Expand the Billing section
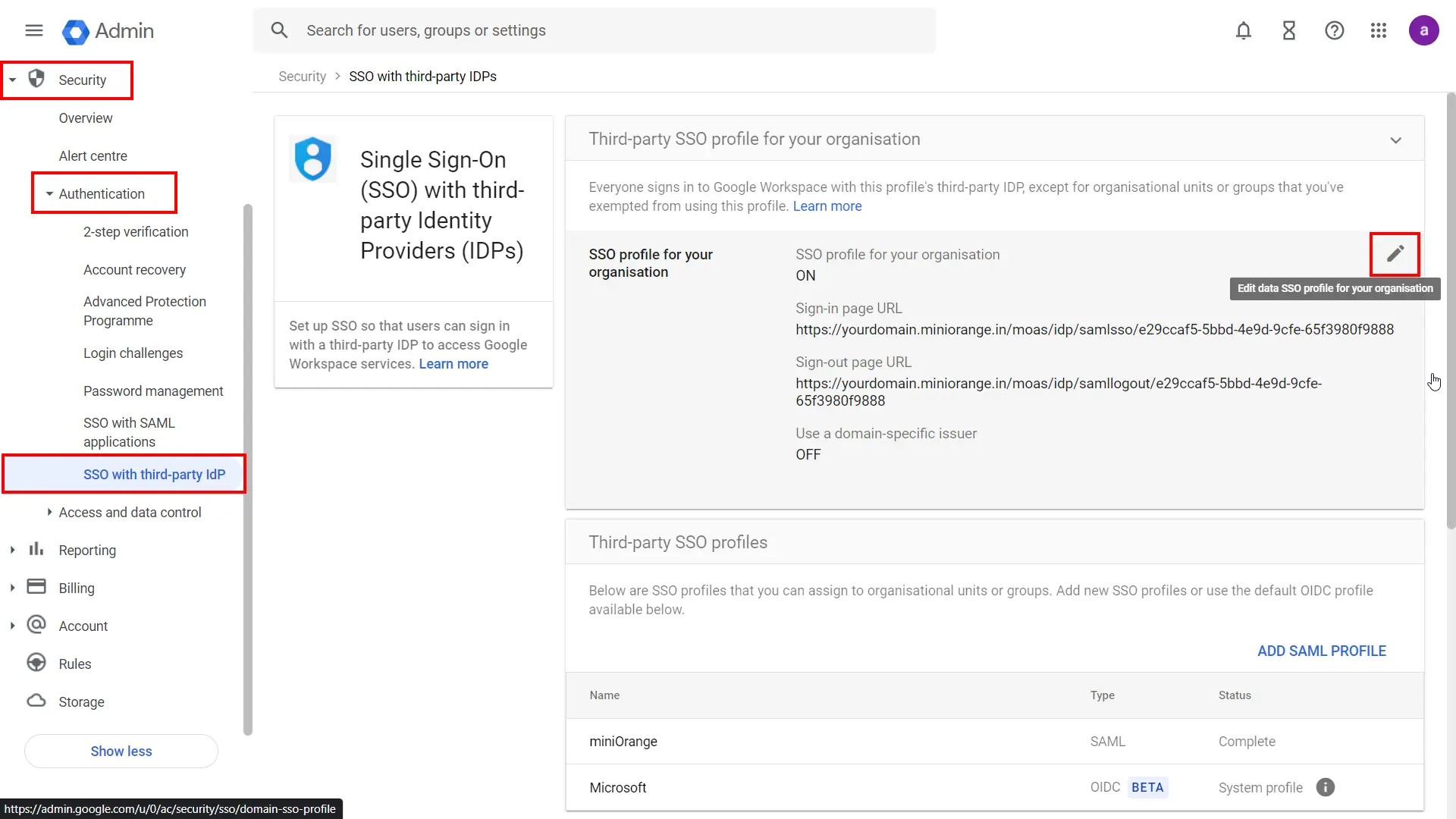Viewport: 1456px width, 819px height. coord(12,587)
